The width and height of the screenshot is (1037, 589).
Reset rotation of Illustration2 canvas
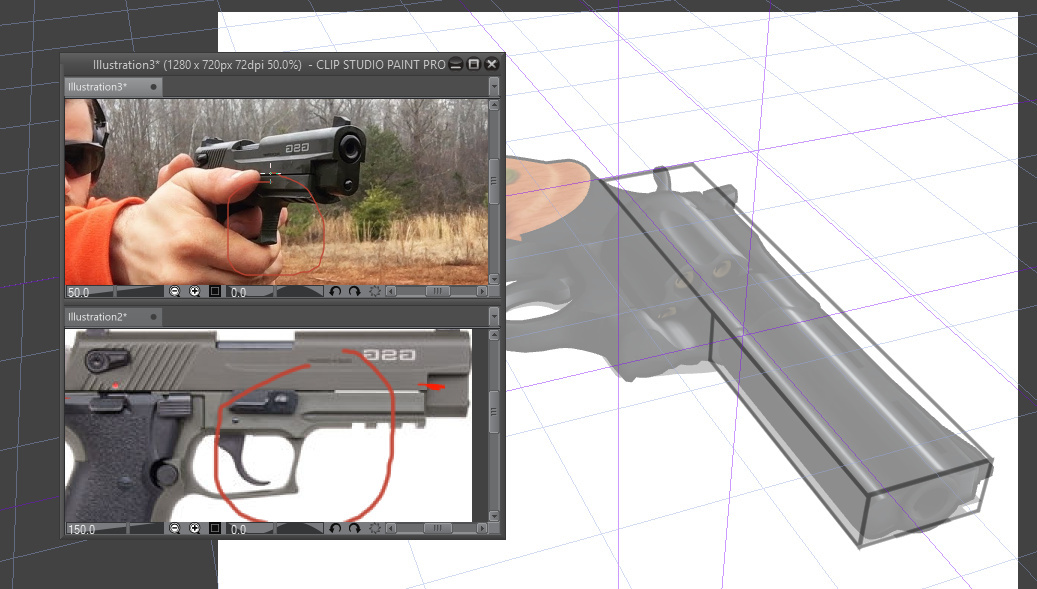pos(375,529)
